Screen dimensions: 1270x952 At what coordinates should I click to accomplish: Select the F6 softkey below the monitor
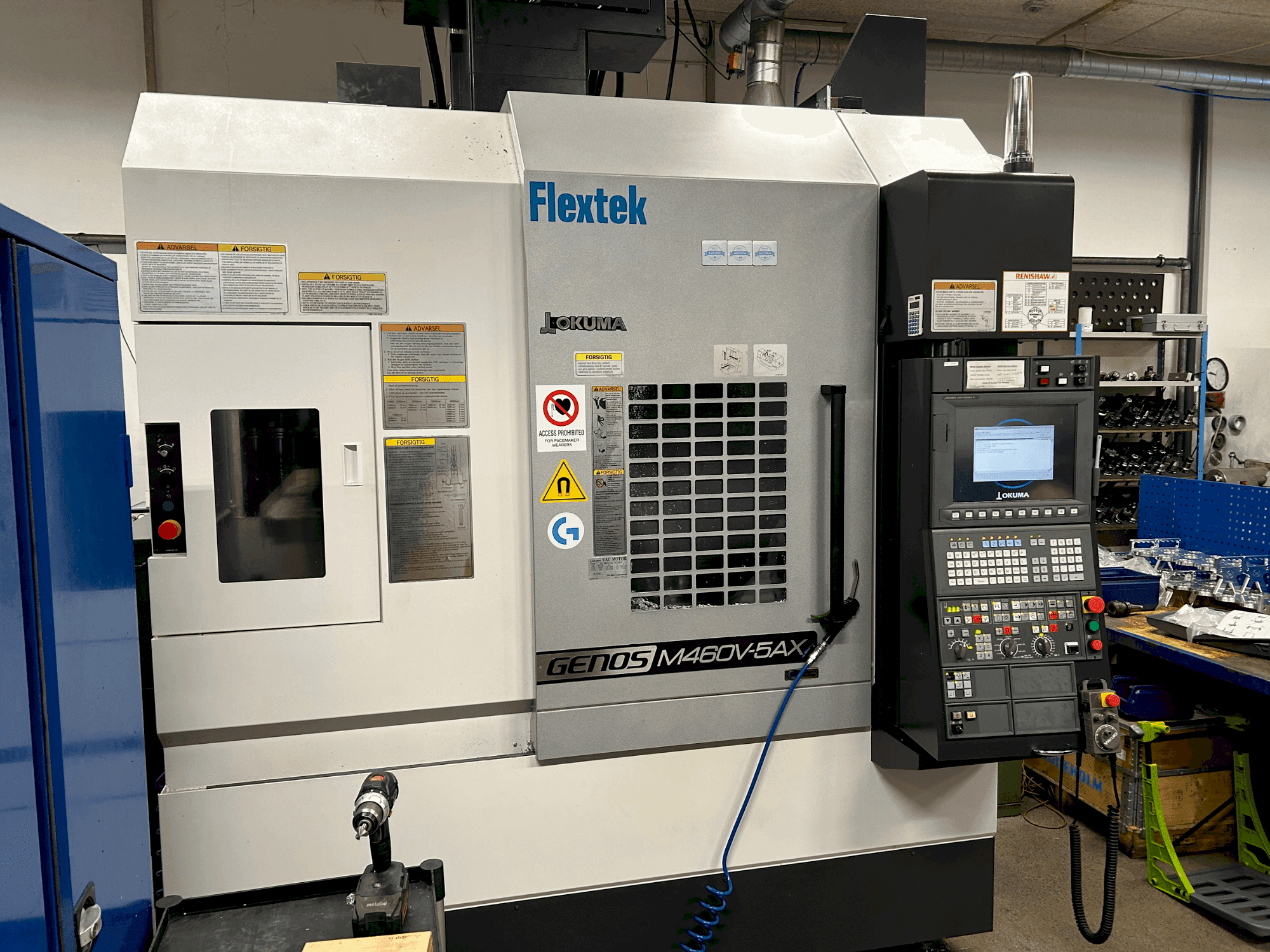(1035, 512)
